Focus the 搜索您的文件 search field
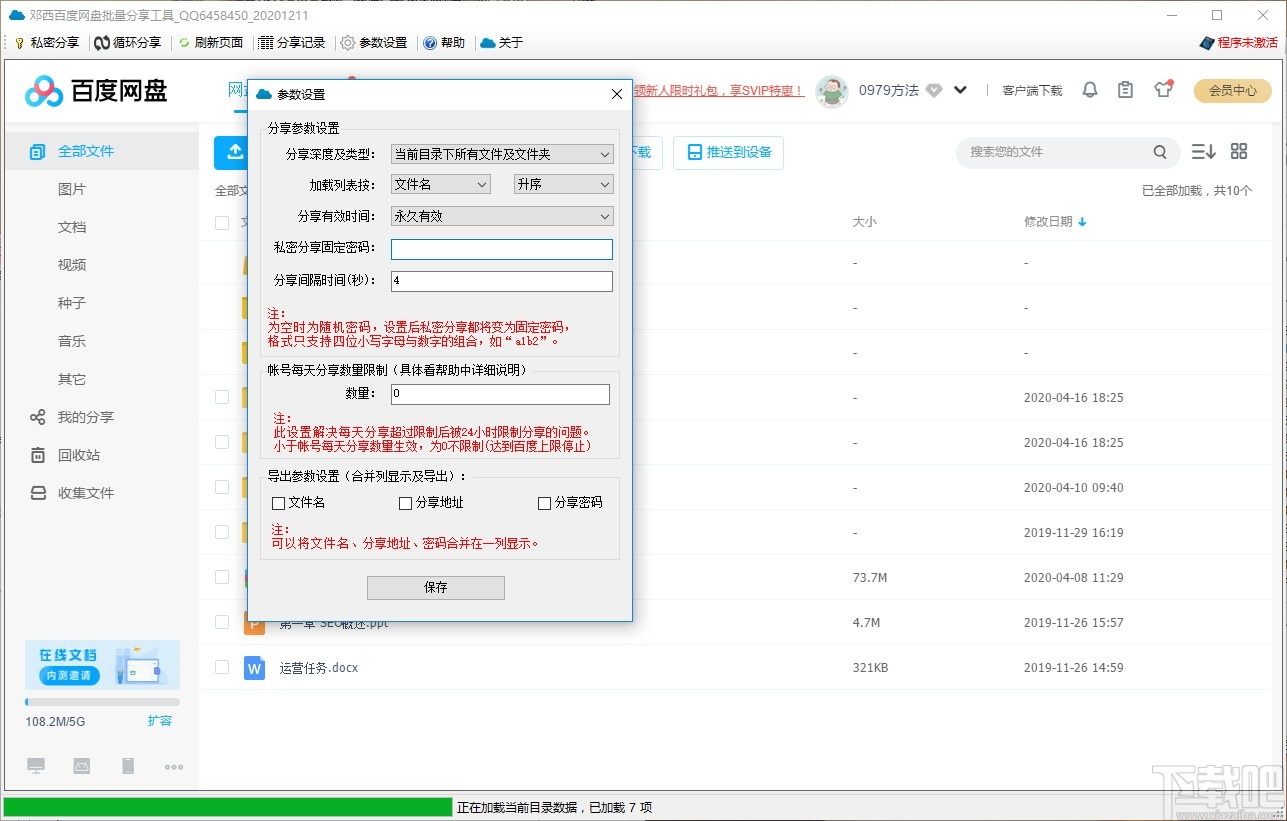The width and height of the screenshot is (1287, 821). [1056, 152]
